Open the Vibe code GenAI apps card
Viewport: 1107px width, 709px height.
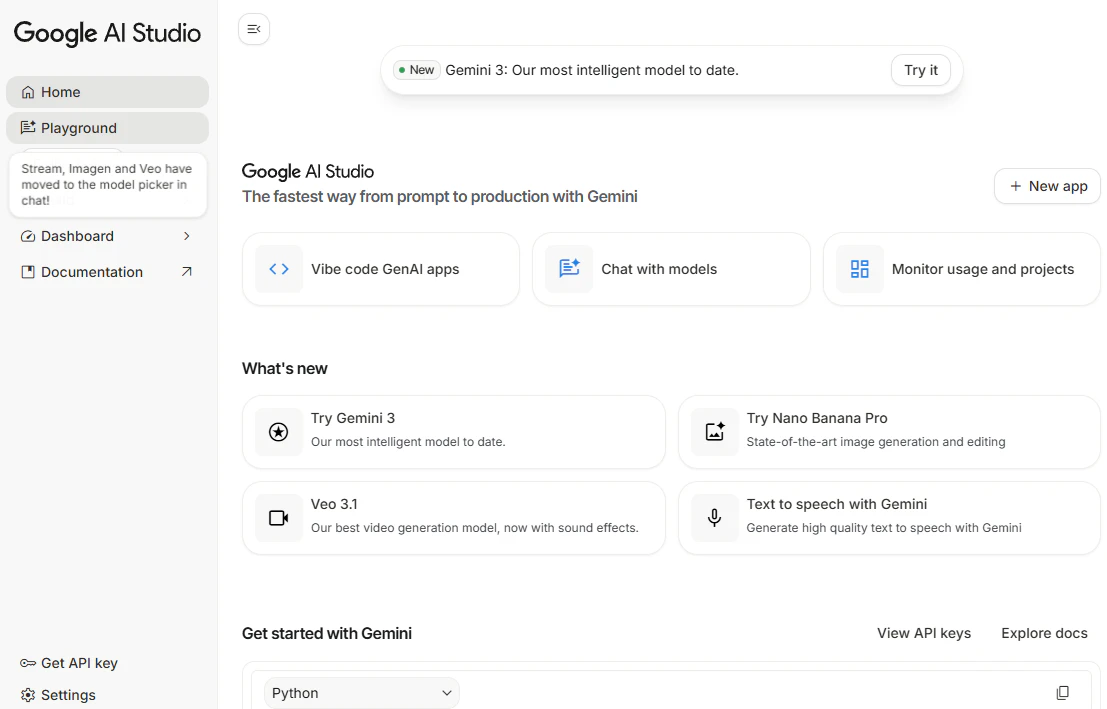(x=381, y=269)
